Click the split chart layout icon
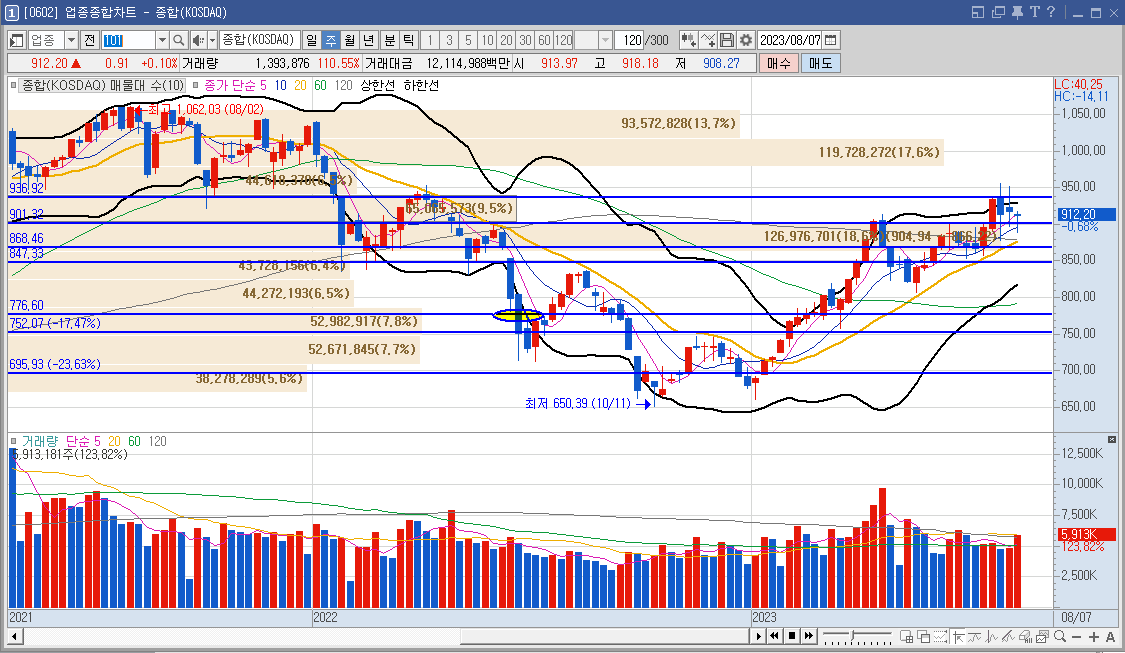The image size is (1125, 653). tap(906, 636)
